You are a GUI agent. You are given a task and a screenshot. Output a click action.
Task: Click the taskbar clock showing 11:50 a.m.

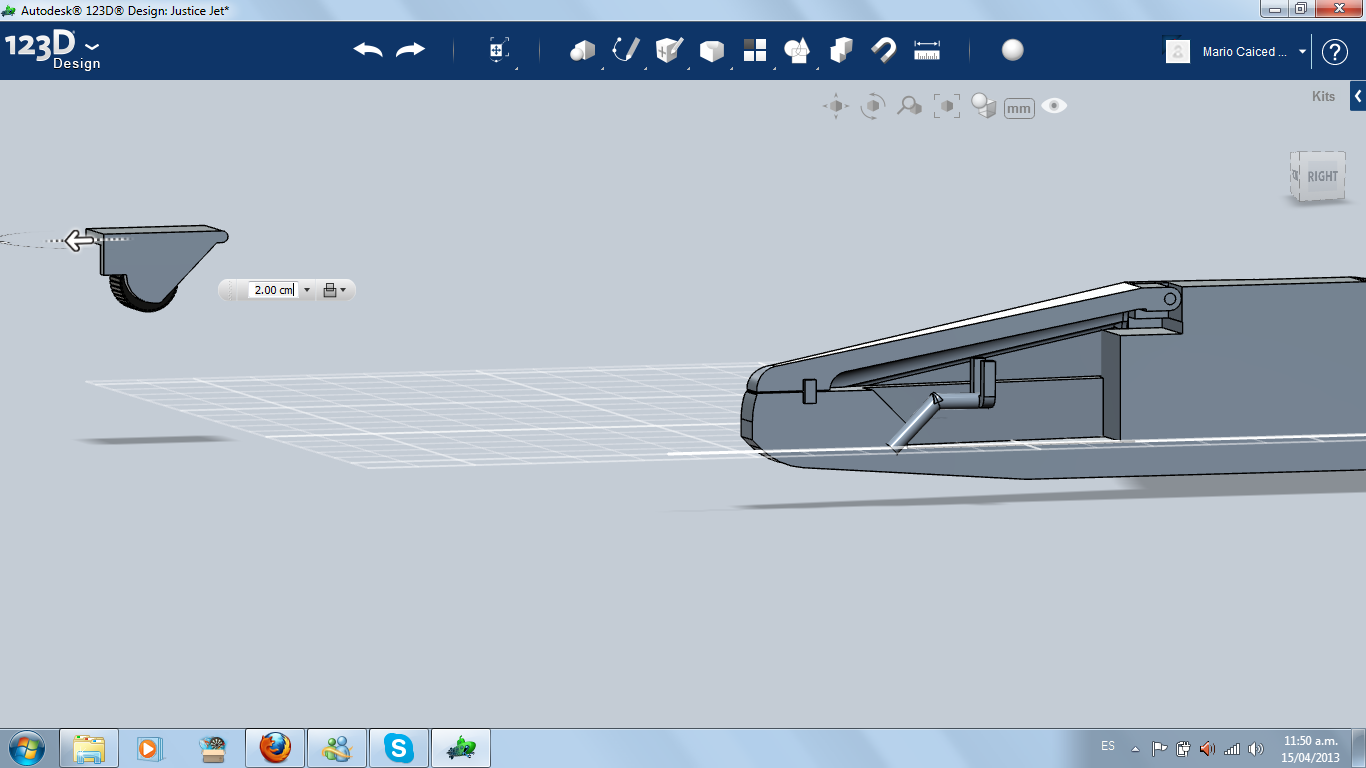[x=1310, y=749]
